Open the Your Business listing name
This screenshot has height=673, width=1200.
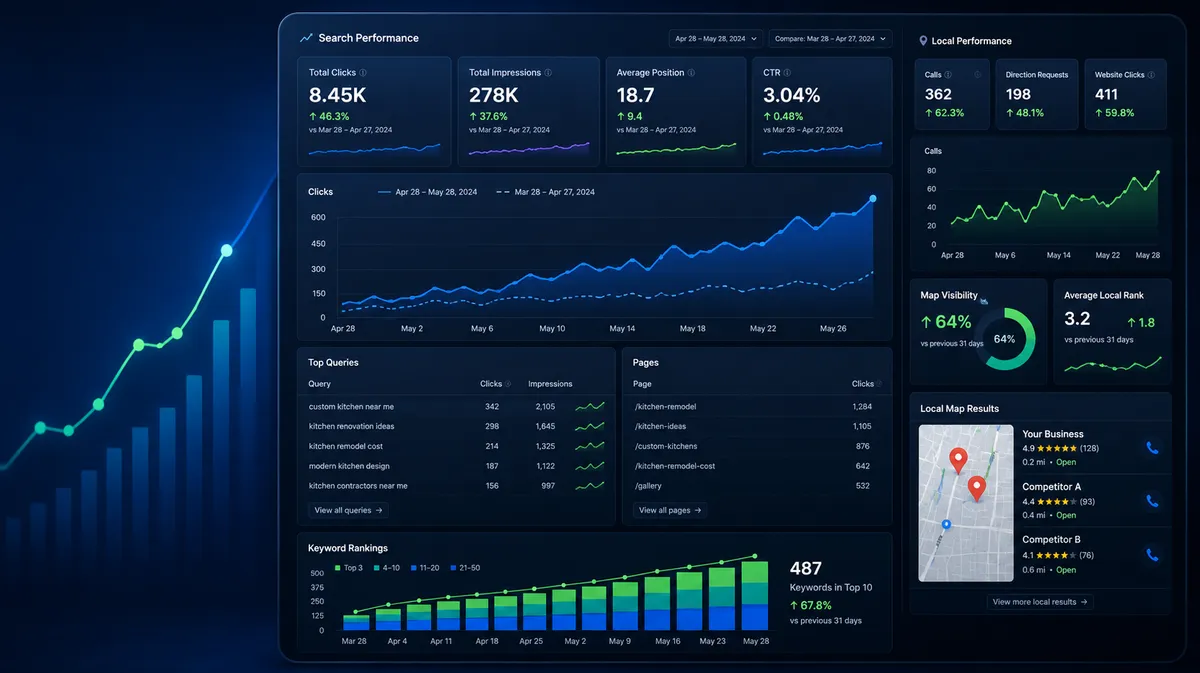[x=1053, y=434]
